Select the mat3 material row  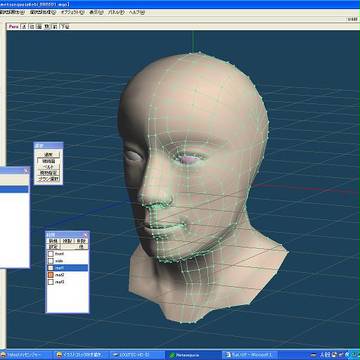click(67, 282)
